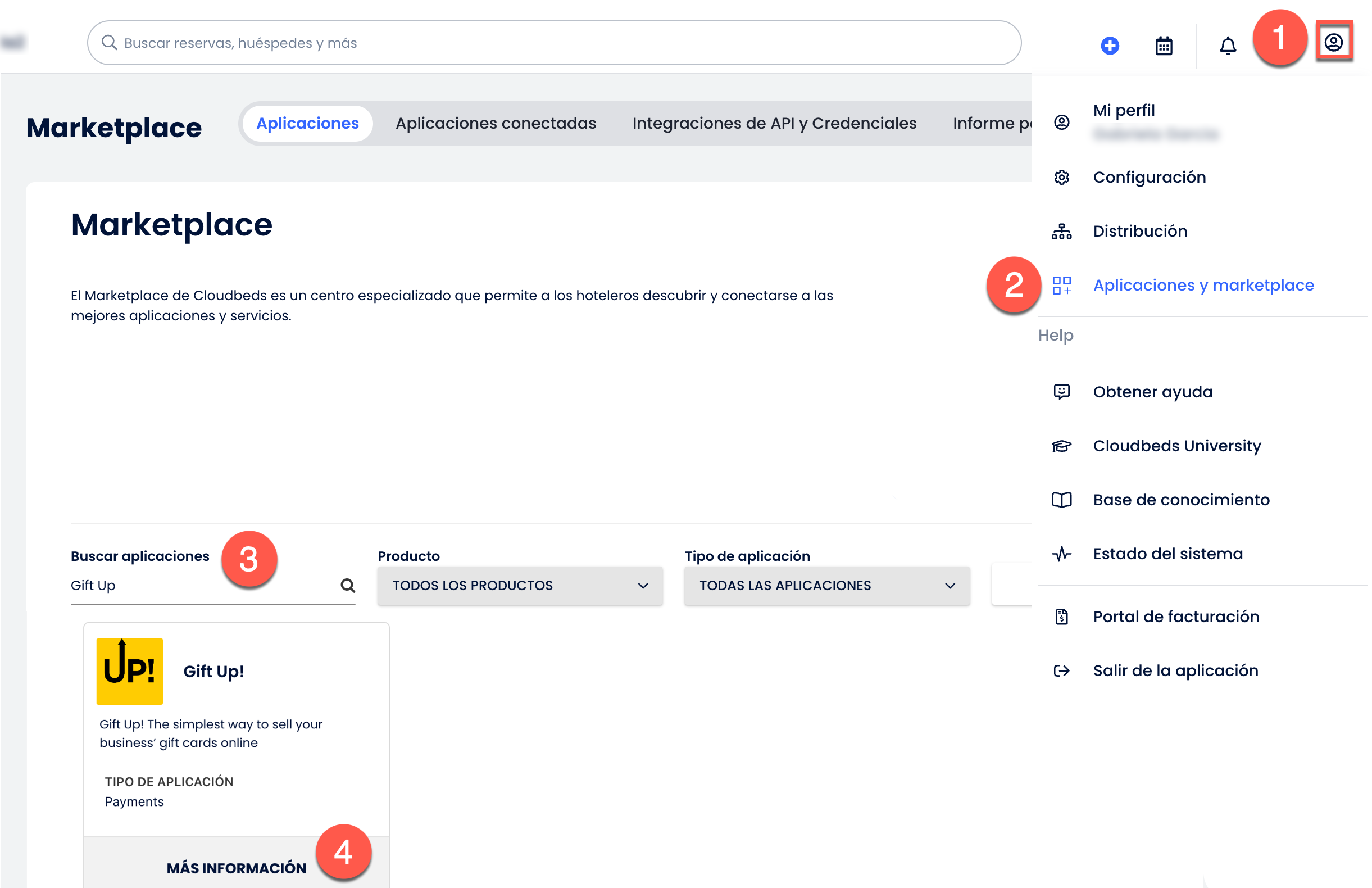
Task: Click the Help section heading
Action: [x=1055, y=336]
